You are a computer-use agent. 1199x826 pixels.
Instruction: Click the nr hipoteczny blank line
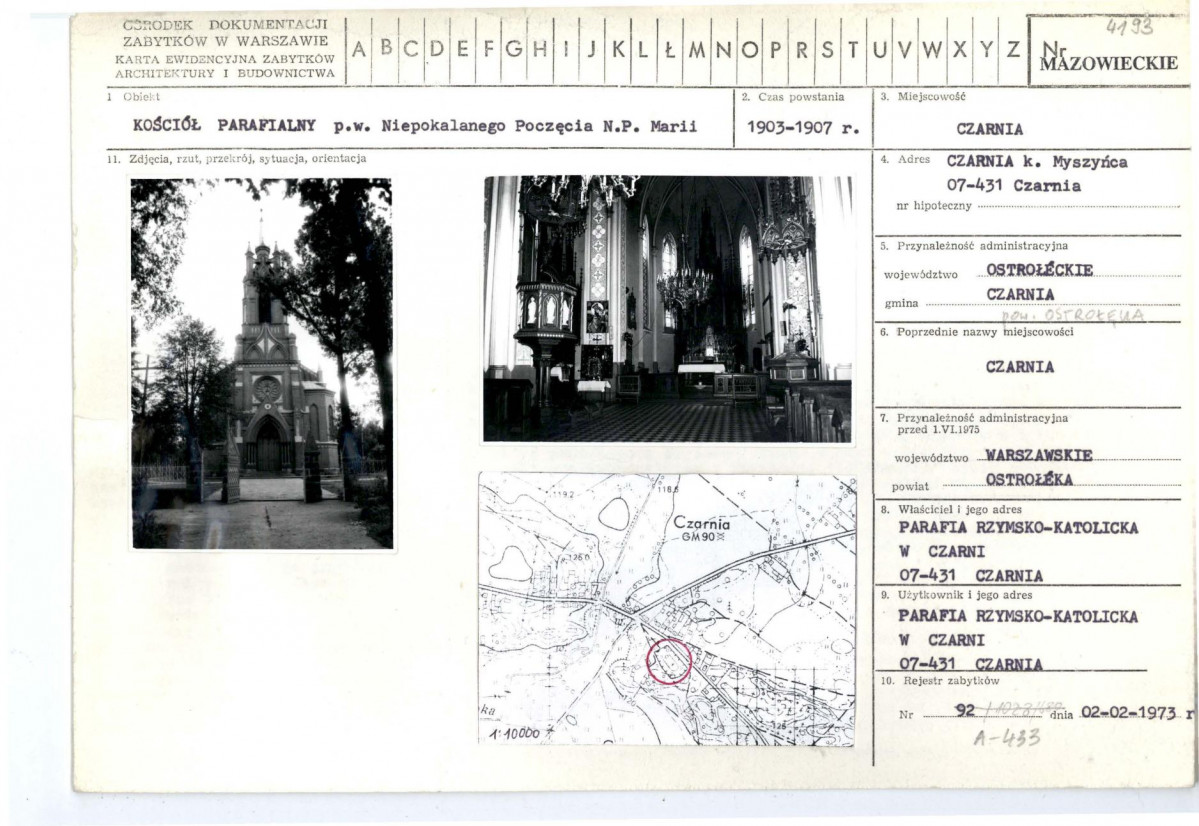[x=1079, y=206]
